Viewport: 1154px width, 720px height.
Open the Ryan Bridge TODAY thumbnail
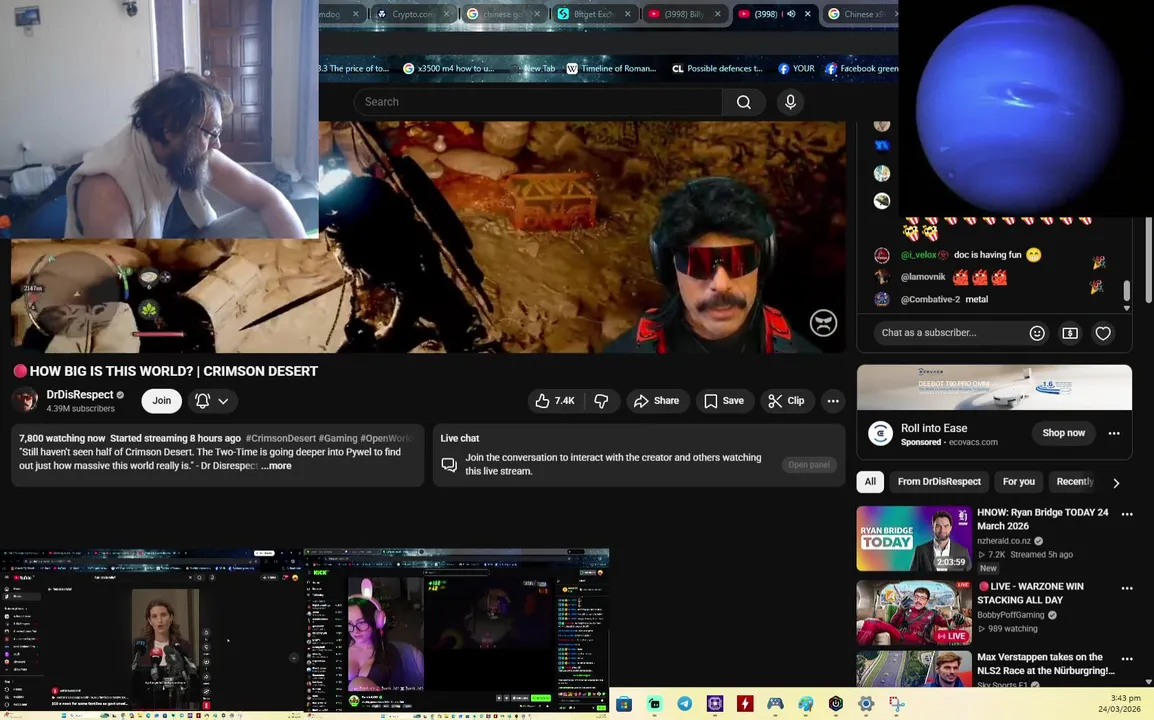pos(913,538)
